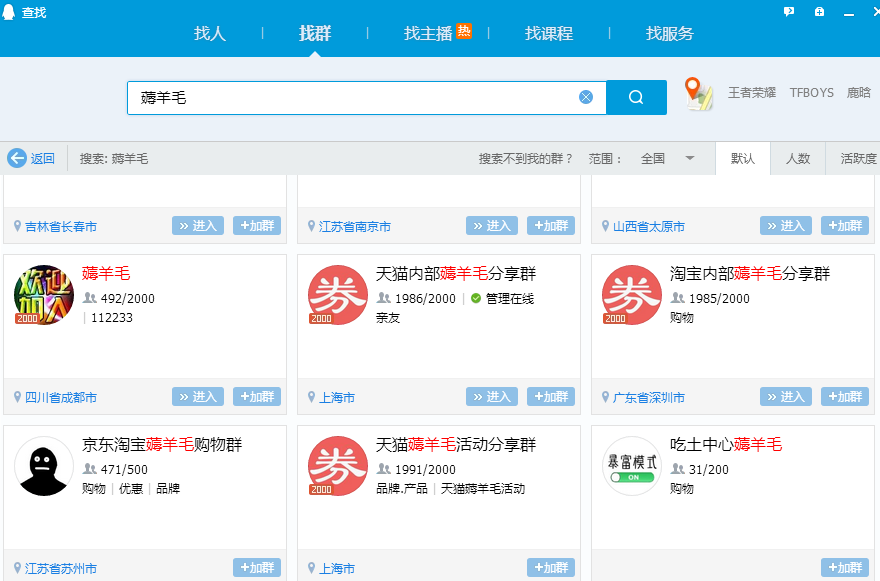The height and width of the screenshot is (581, 880).
Task: Click 加群 on the 四川省成都市 card
Action: tap(257, 397)
